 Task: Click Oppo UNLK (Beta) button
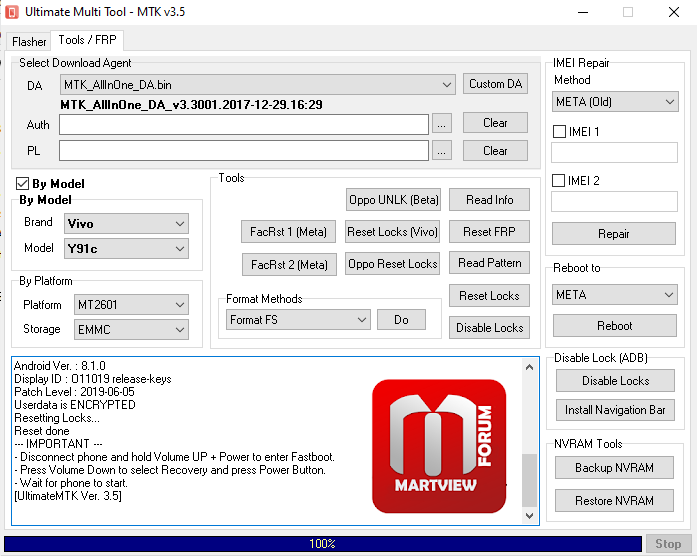(393, 200)
